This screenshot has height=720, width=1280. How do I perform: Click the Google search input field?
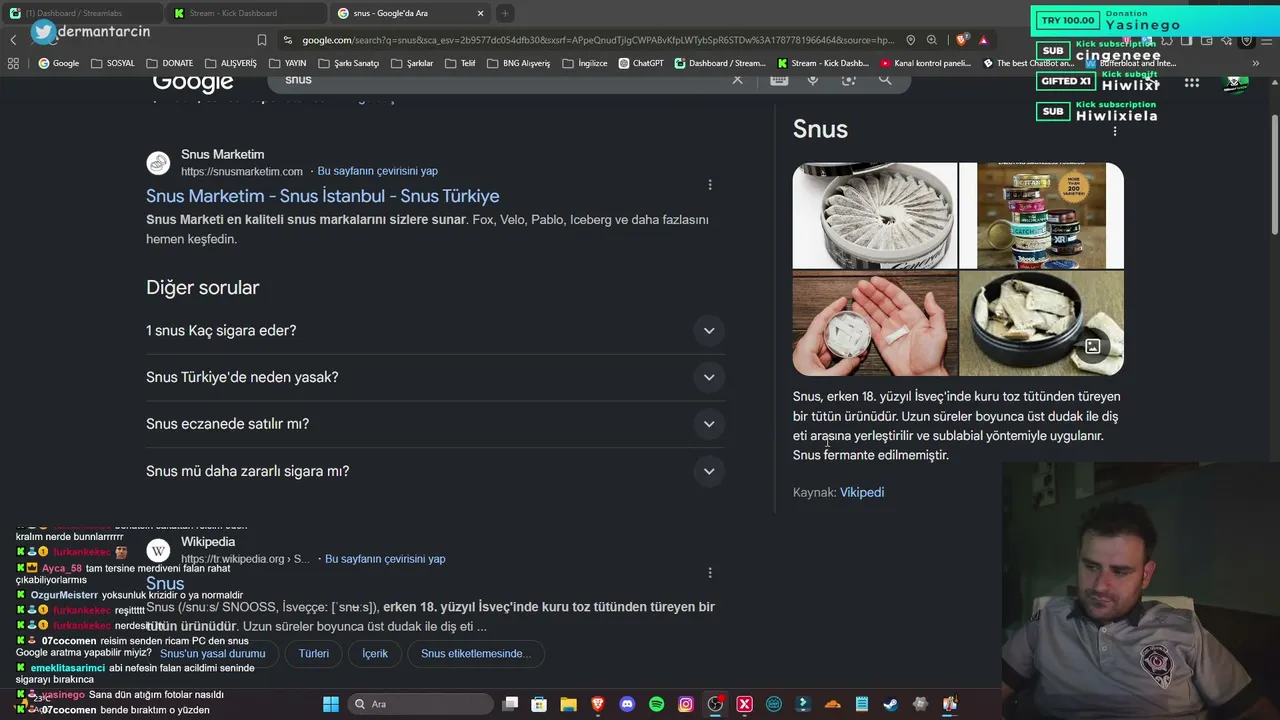(500, 79)
